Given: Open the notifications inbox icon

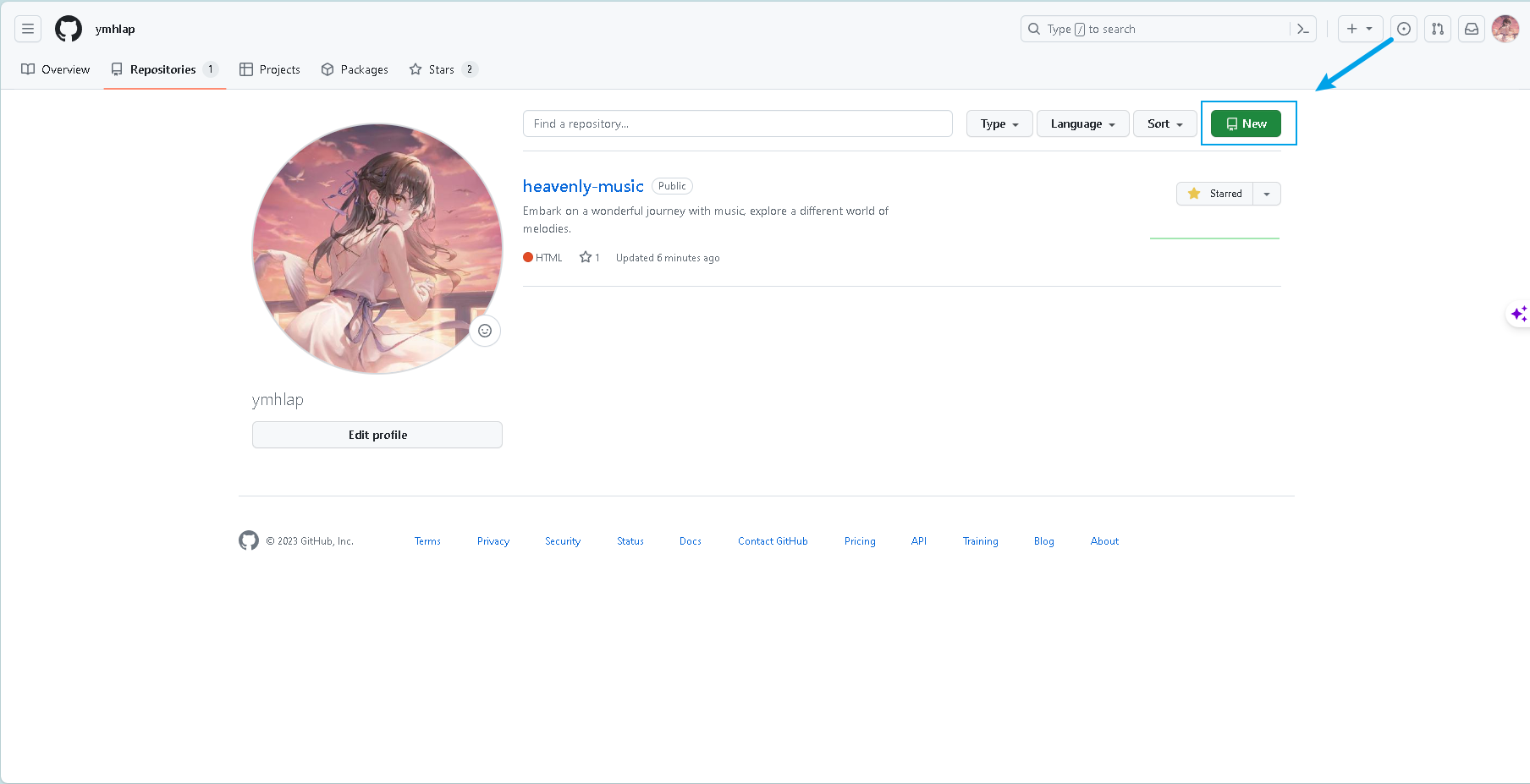Looking at the screenshot, I should pyautogui.click(x=1472, y=29).
